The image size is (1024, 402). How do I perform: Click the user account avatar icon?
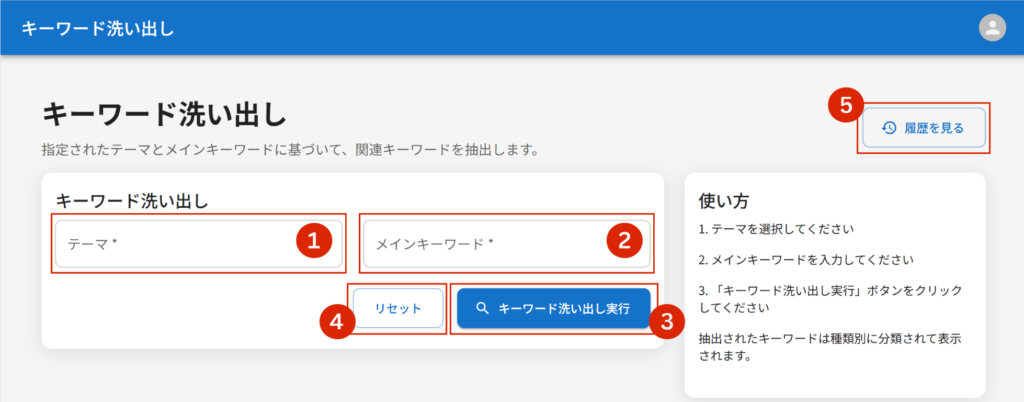click(992, 28)
